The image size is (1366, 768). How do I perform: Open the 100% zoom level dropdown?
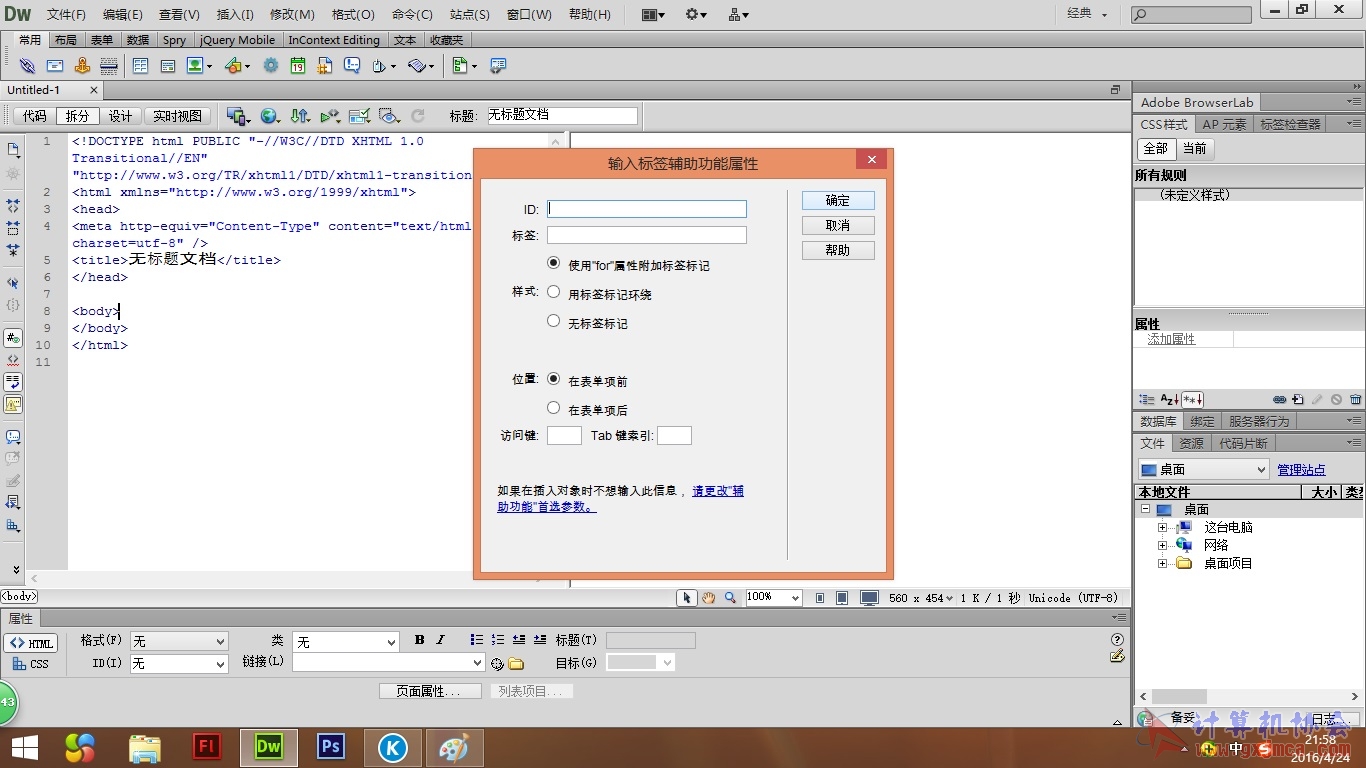(774, 597)
